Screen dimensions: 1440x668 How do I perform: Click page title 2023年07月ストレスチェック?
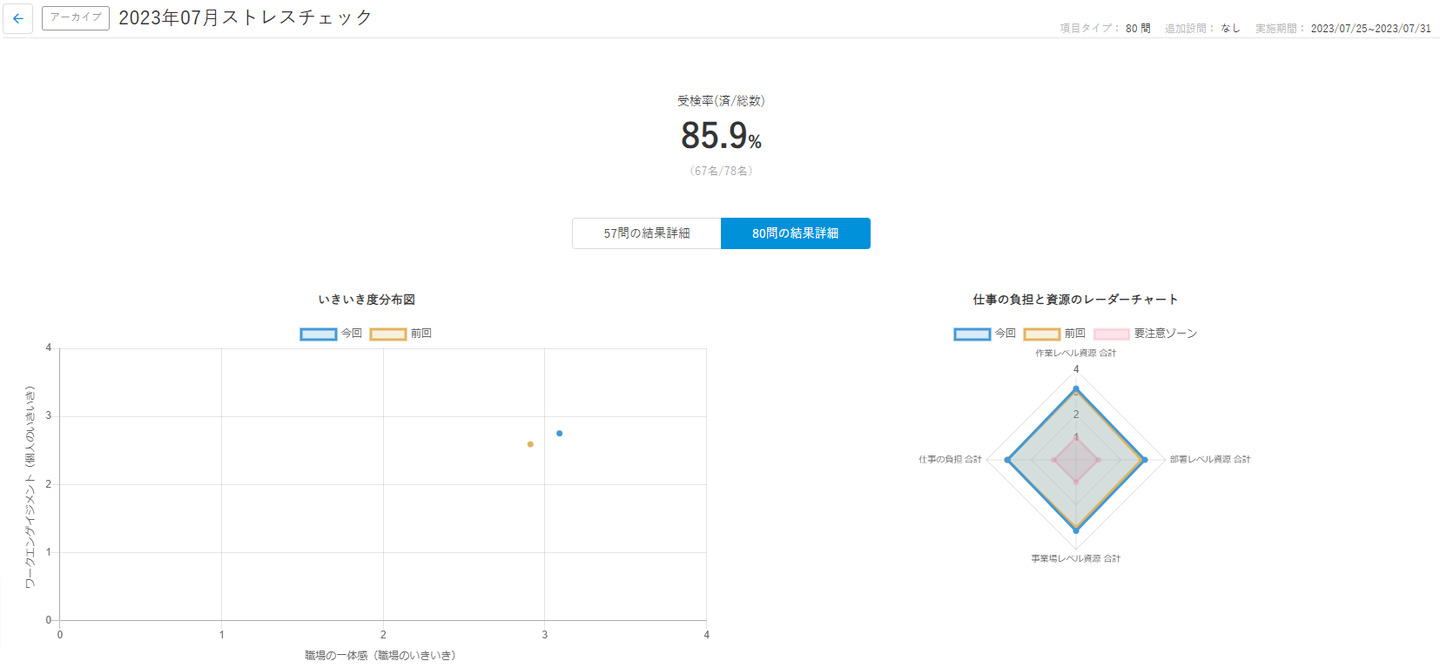coord(246,18)
